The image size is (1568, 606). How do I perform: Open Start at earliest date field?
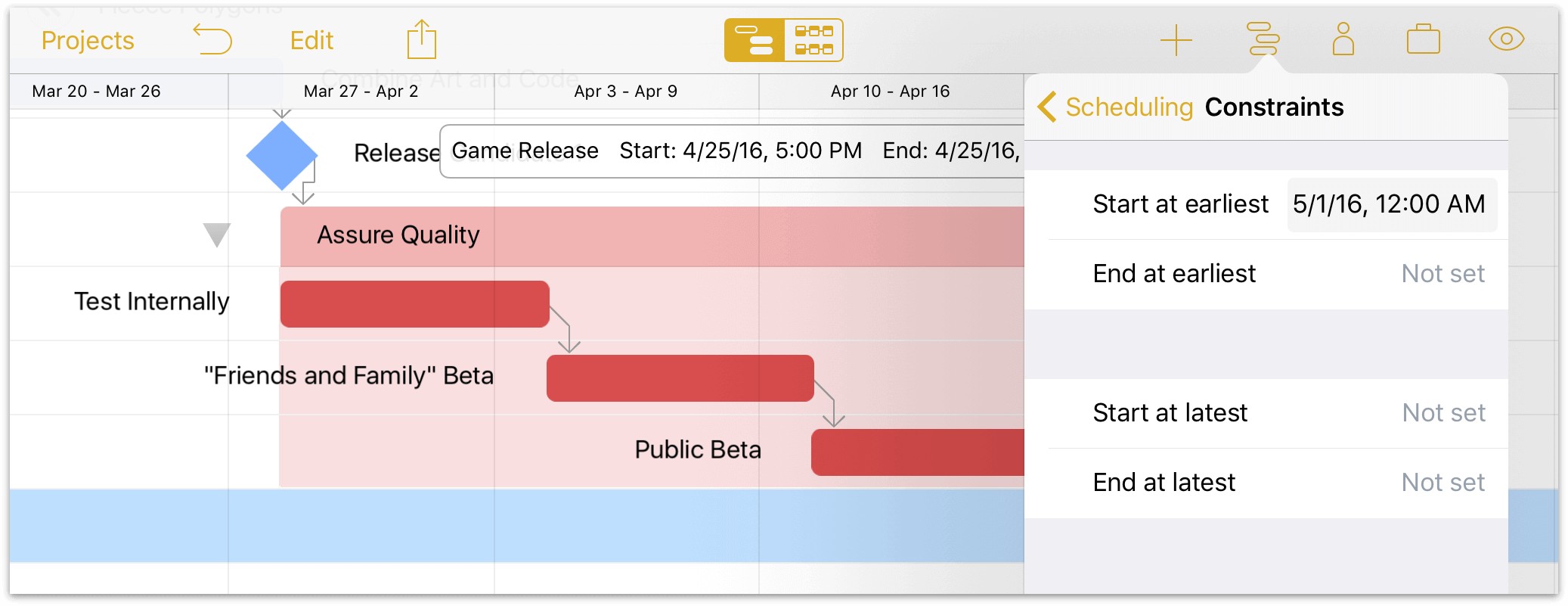click(x=1391, y=204)
